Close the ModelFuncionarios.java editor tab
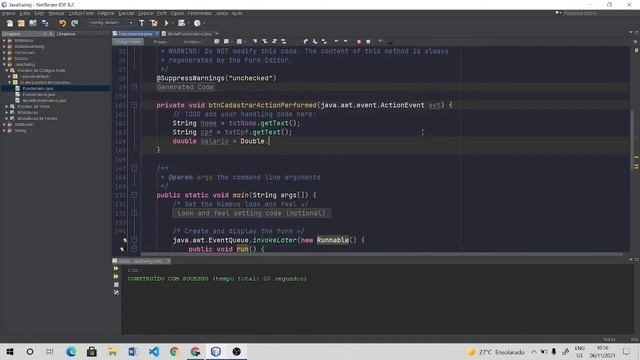640x360 pixels. point(217,34)
